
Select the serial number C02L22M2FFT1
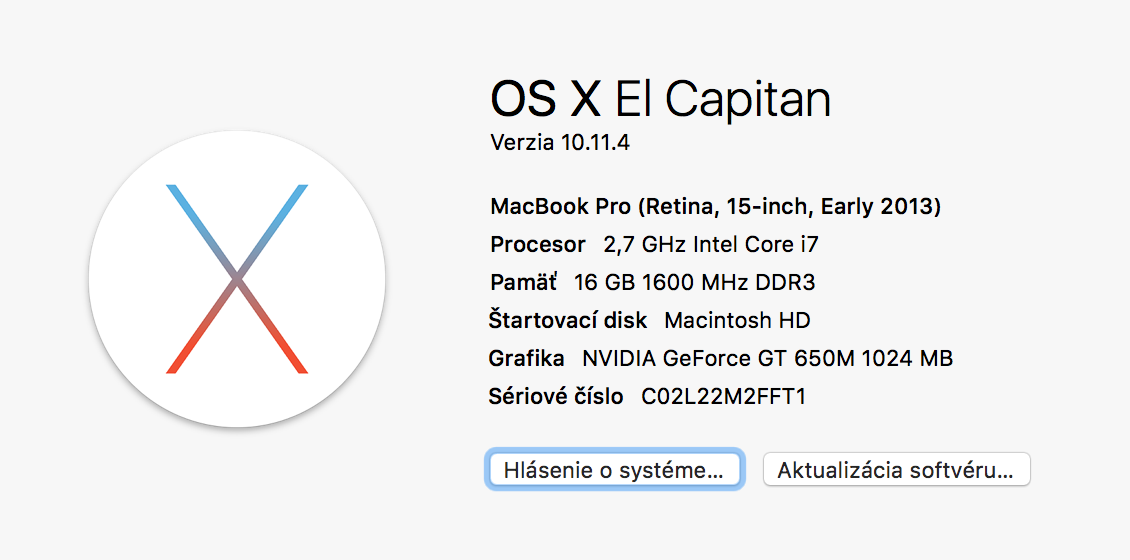tap(723, 396)
